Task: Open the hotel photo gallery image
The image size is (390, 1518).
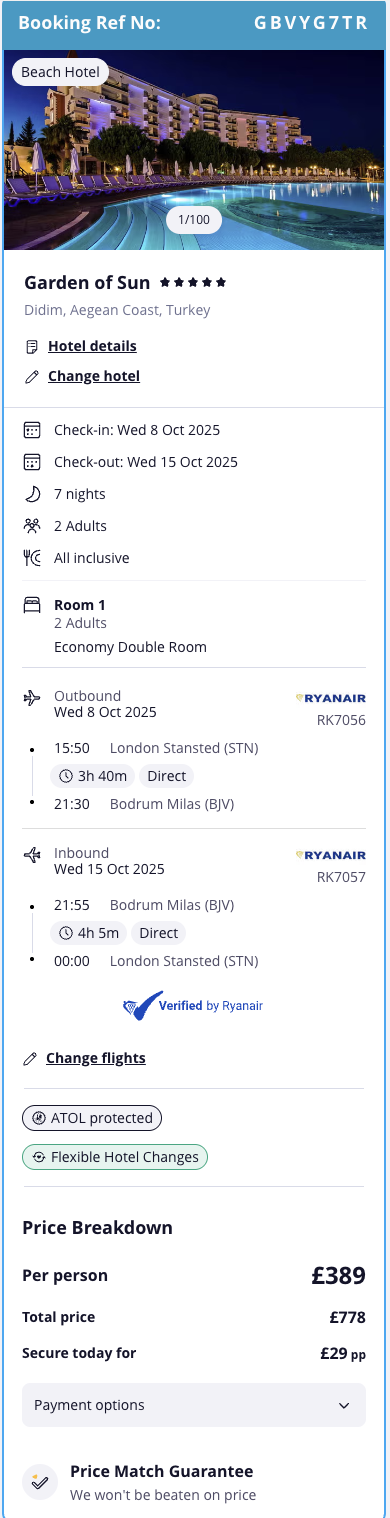Action: coord(194,149)
